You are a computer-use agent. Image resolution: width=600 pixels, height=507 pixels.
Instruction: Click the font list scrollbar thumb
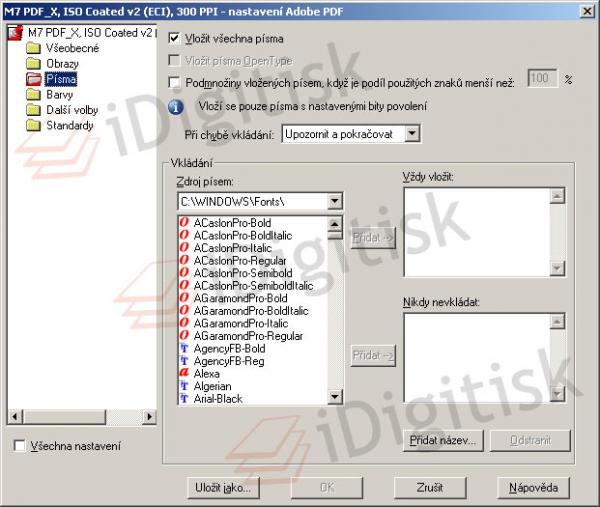[335, 235]
